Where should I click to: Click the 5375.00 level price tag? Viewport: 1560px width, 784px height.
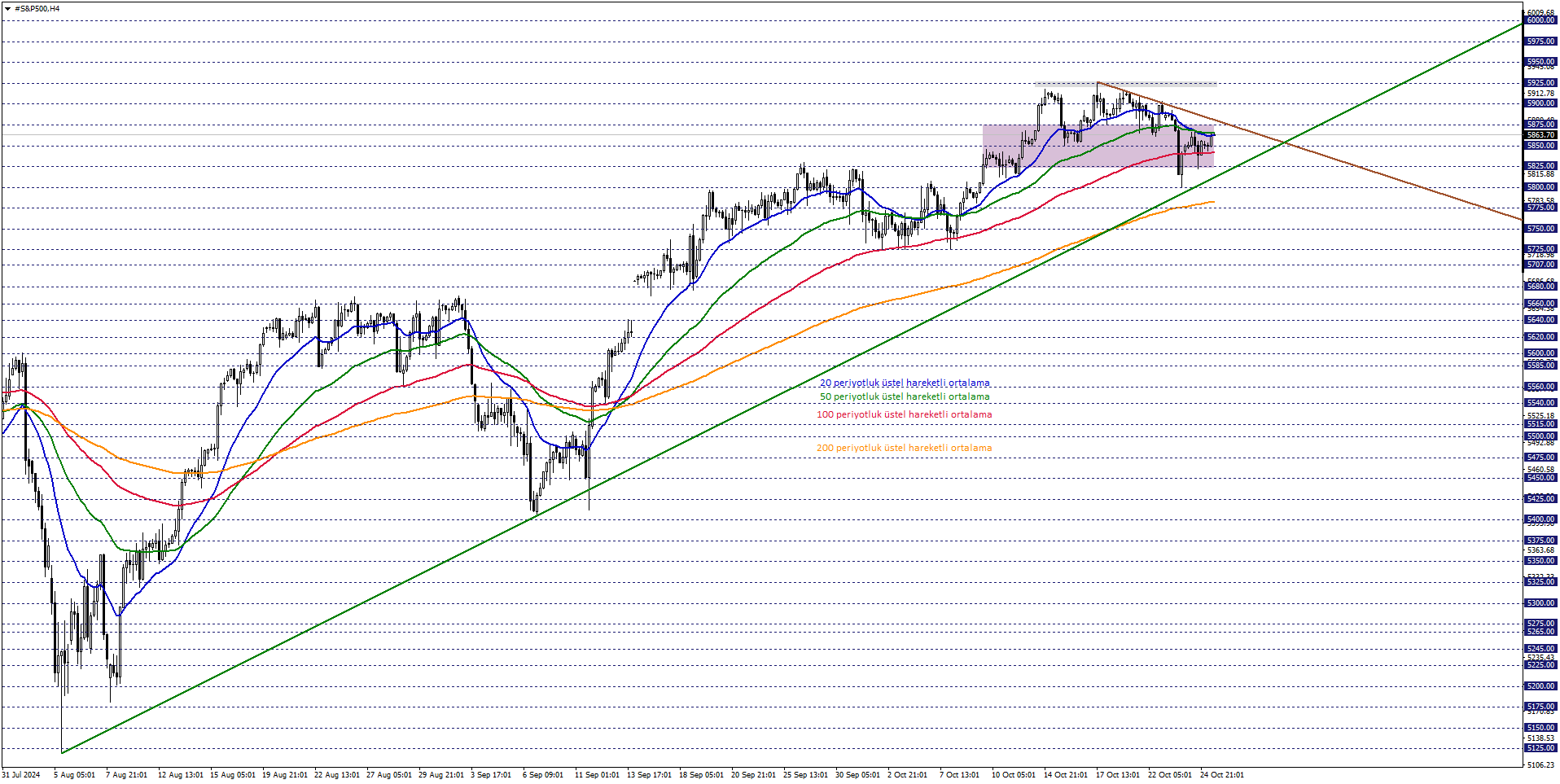click(x=1540, y=541)
